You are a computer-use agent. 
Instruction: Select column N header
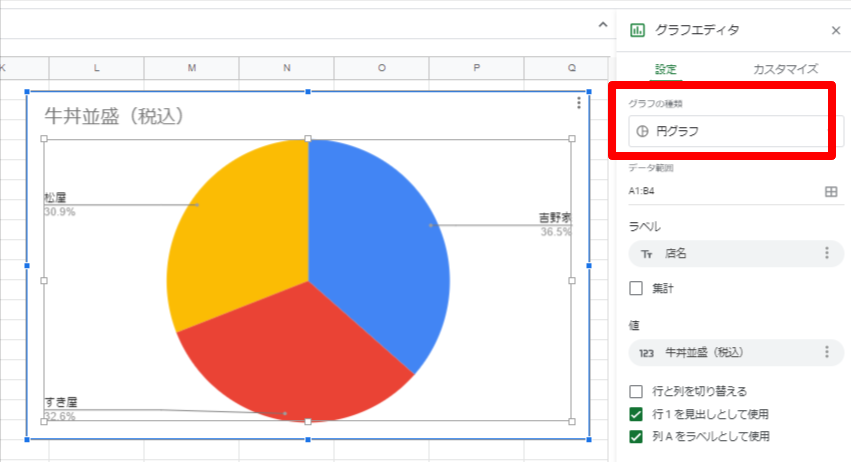[x=287, y=68]
